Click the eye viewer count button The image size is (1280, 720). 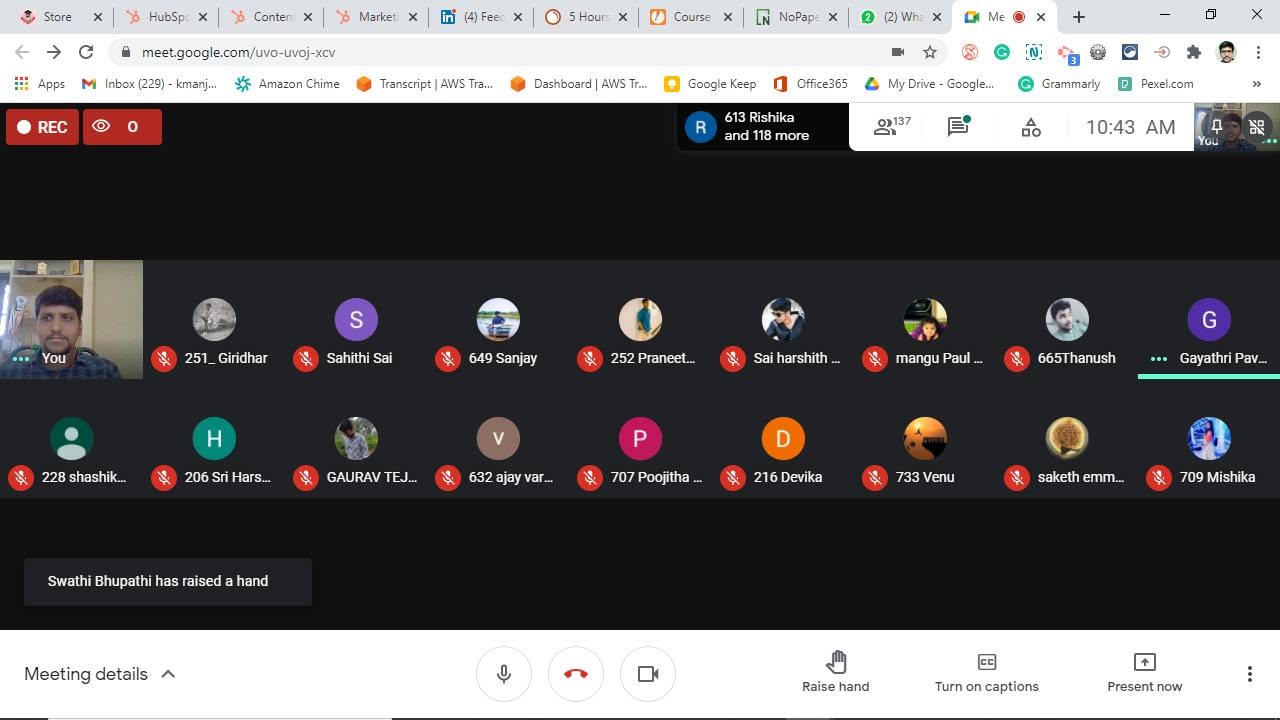(x=122, y=127)
